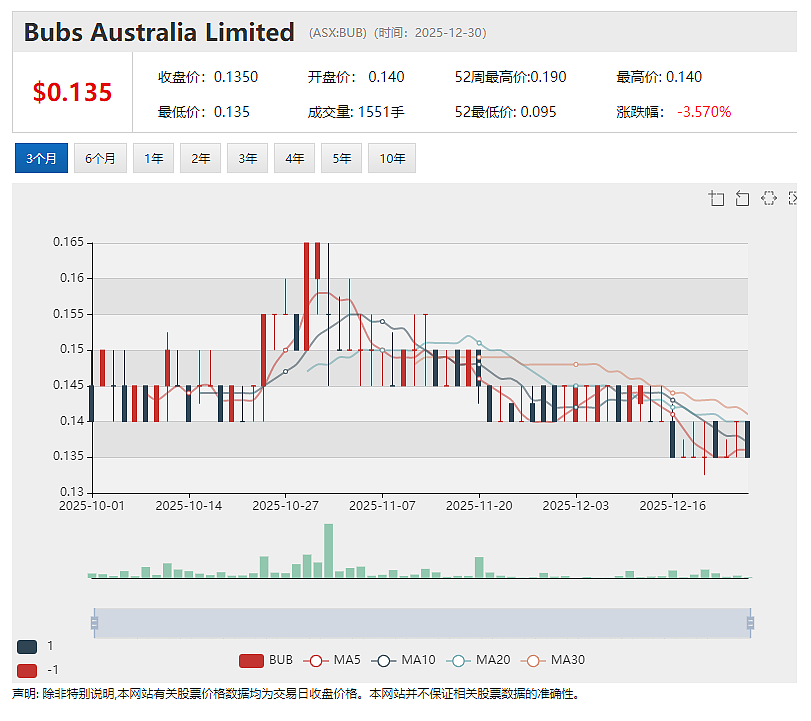
Task: Open the 1年 chart range
Action: pos(153,158)
